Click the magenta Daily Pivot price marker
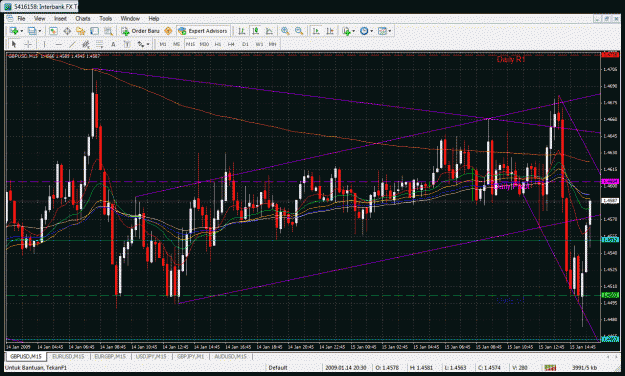This screenshot has width=625, height=376. (x=610, y=181)
